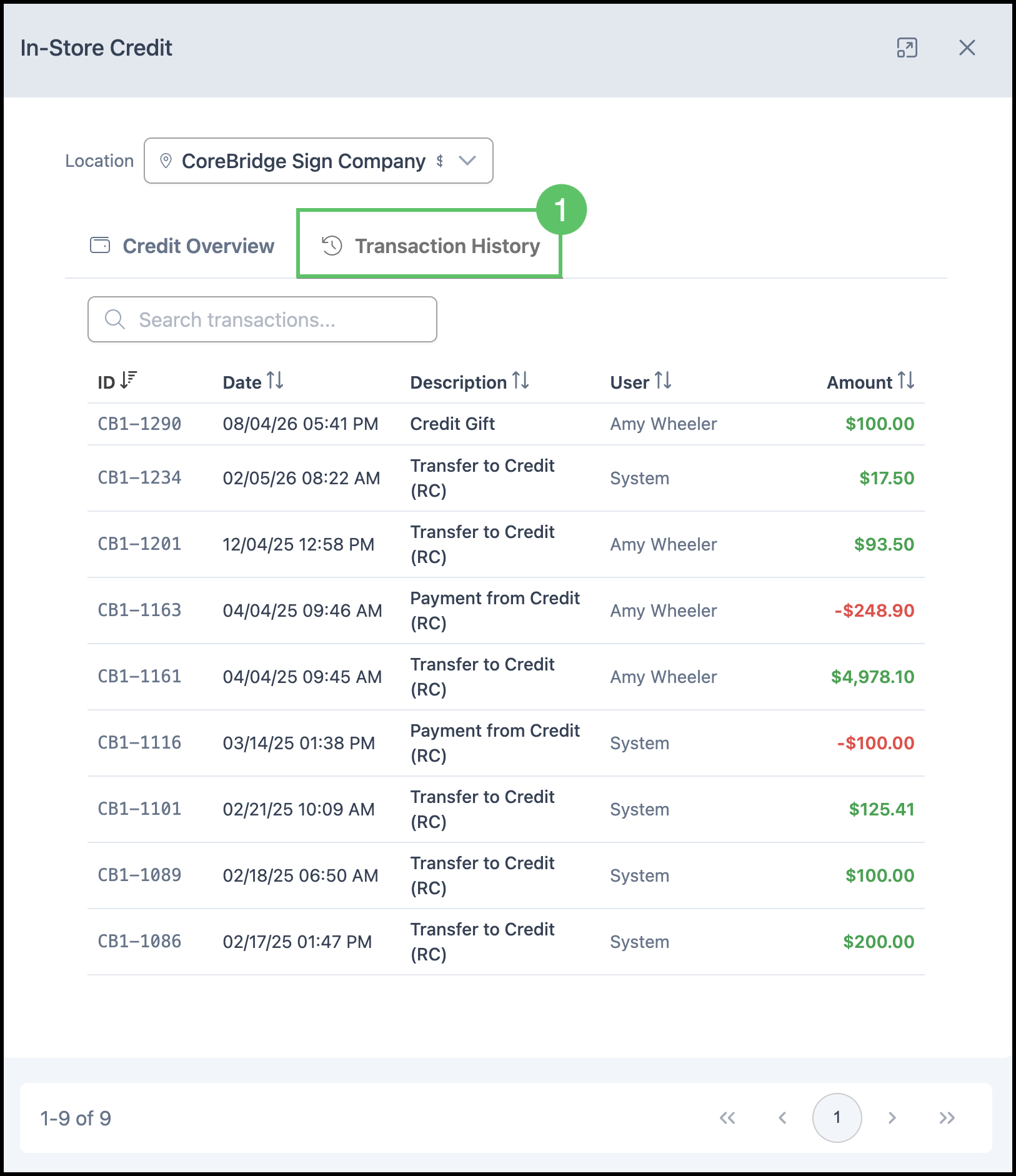Click the map pin icon in Location field
This screenshot has width=1016, height=1176.
[166, 161]
